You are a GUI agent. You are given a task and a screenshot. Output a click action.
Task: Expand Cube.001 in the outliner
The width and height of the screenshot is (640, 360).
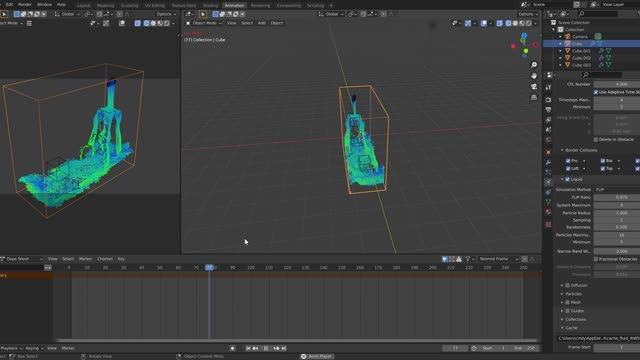coord(560,51)
